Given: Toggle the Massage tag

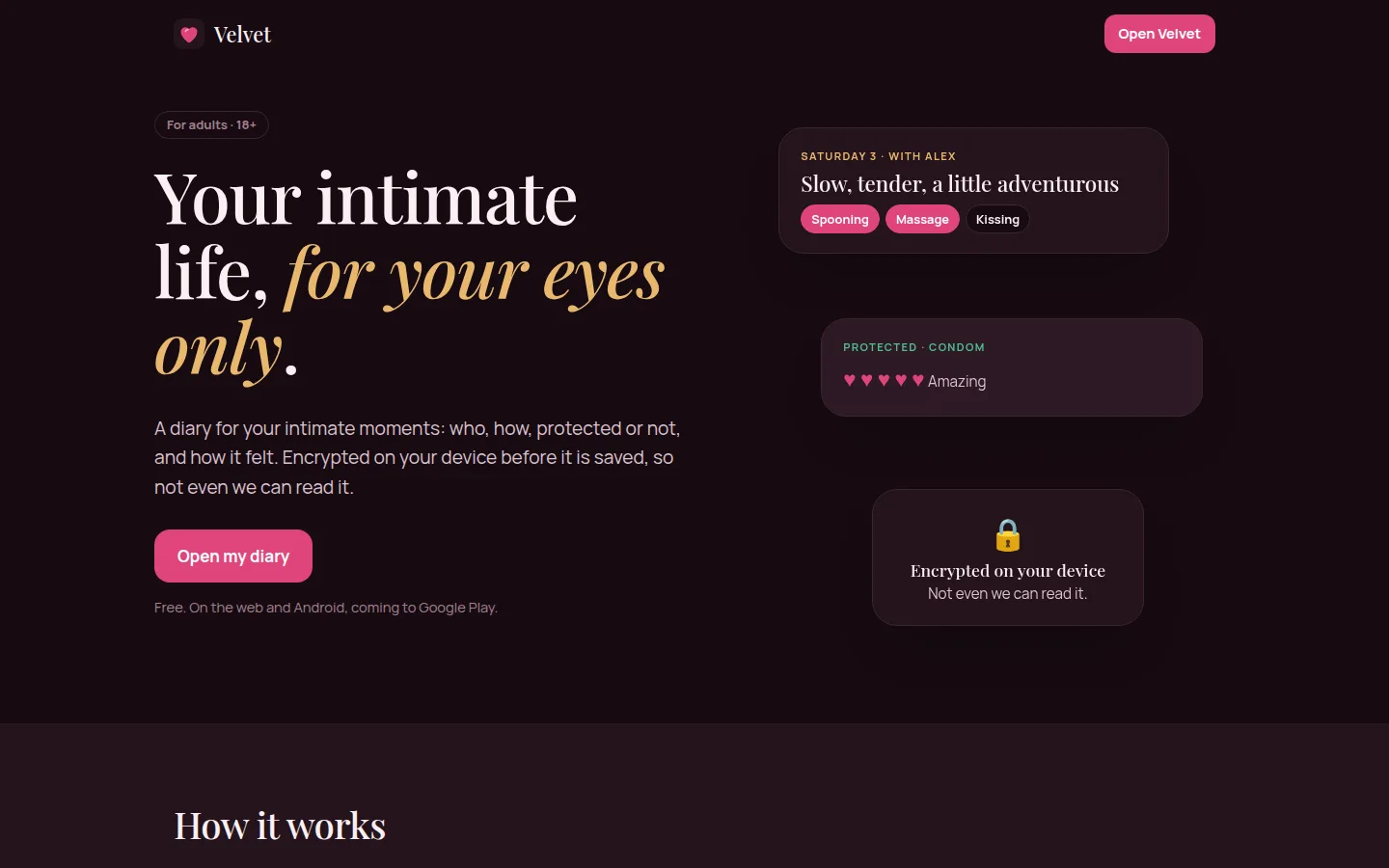Looking at the screenshot, I should point(922,220).
